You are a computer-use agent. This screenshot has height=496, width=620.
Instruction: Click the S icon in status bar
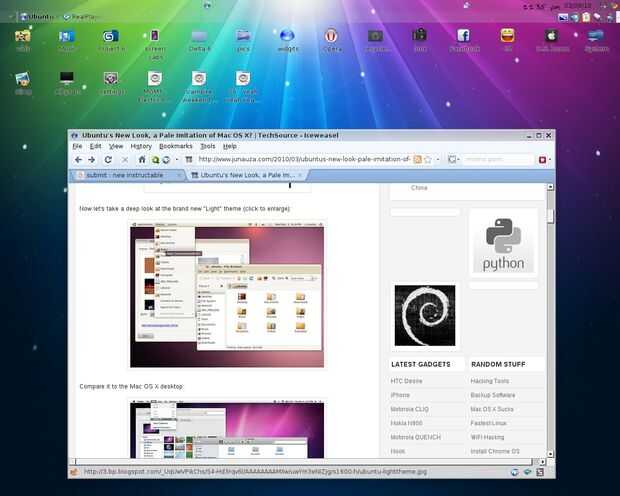click(x=540, y=472)
